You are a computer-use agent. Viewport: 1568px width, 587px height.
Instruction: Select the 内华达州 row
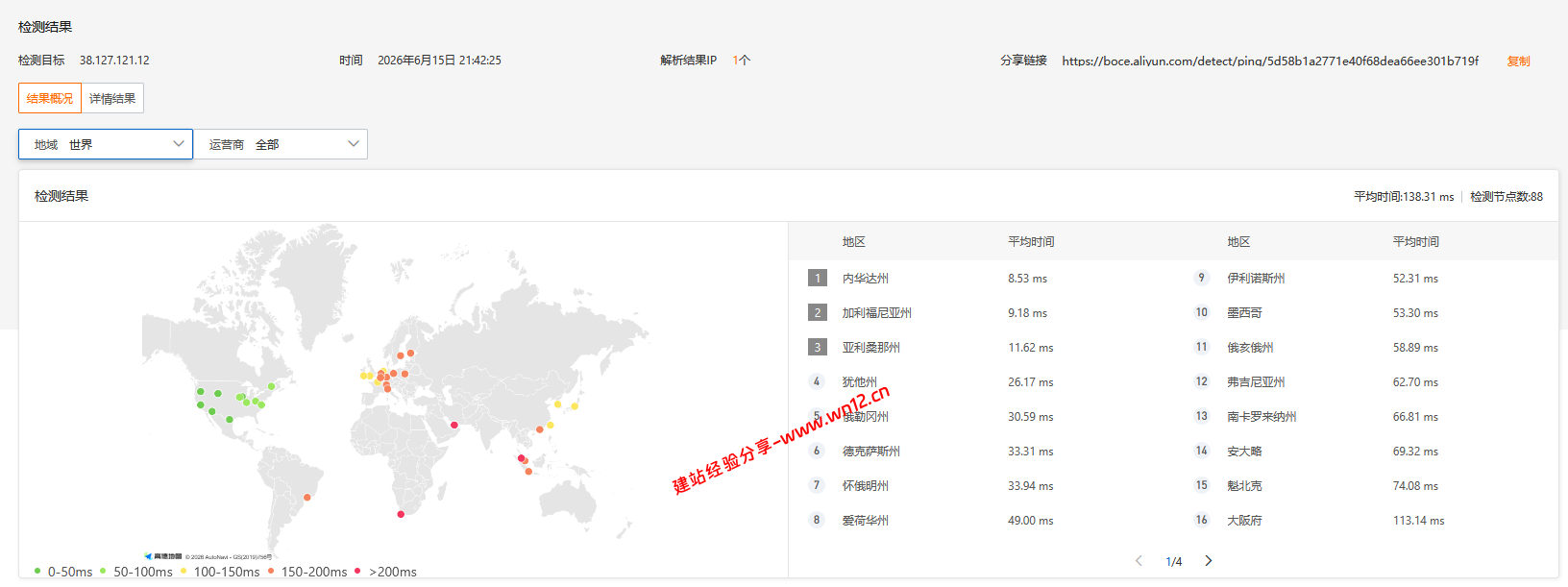982,278
